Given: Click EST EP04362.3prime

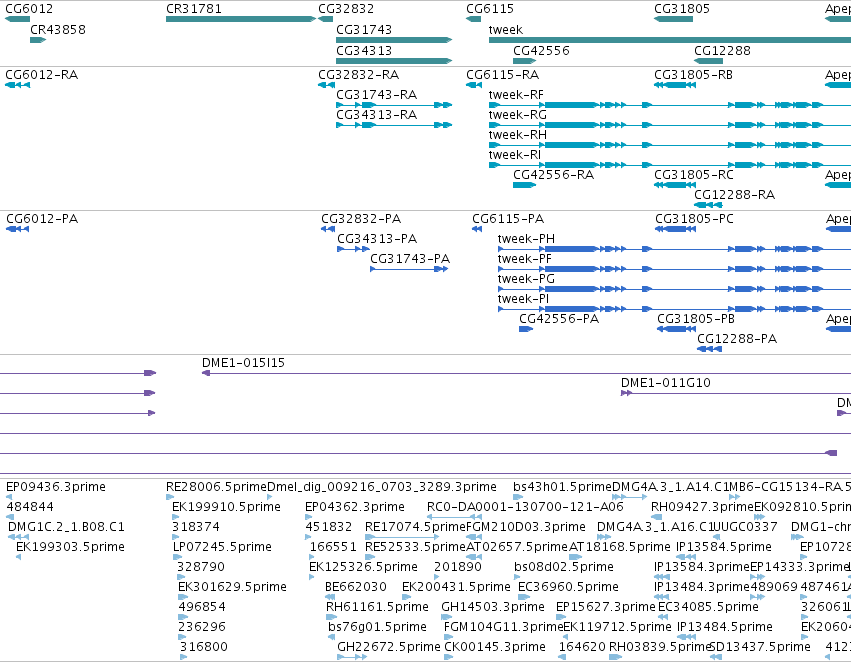Looking at the screenshot, I should coord(355,507).
